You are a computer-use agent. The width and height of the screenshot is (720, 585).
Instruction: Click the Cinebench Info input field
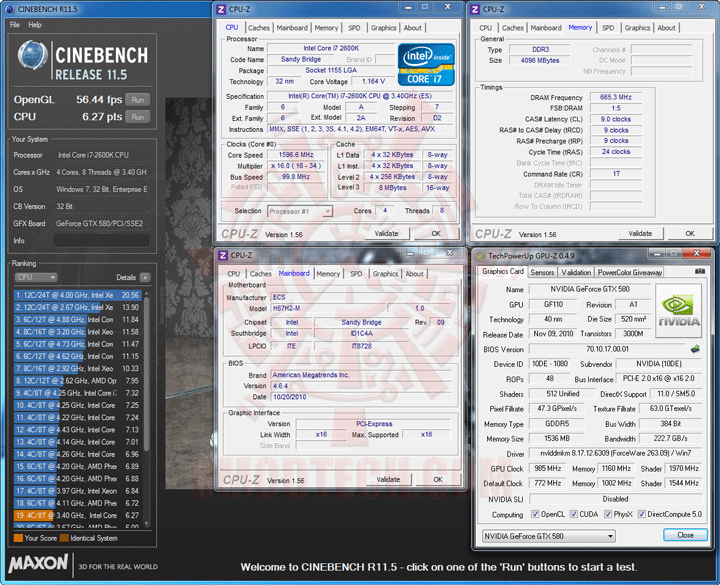101,241
